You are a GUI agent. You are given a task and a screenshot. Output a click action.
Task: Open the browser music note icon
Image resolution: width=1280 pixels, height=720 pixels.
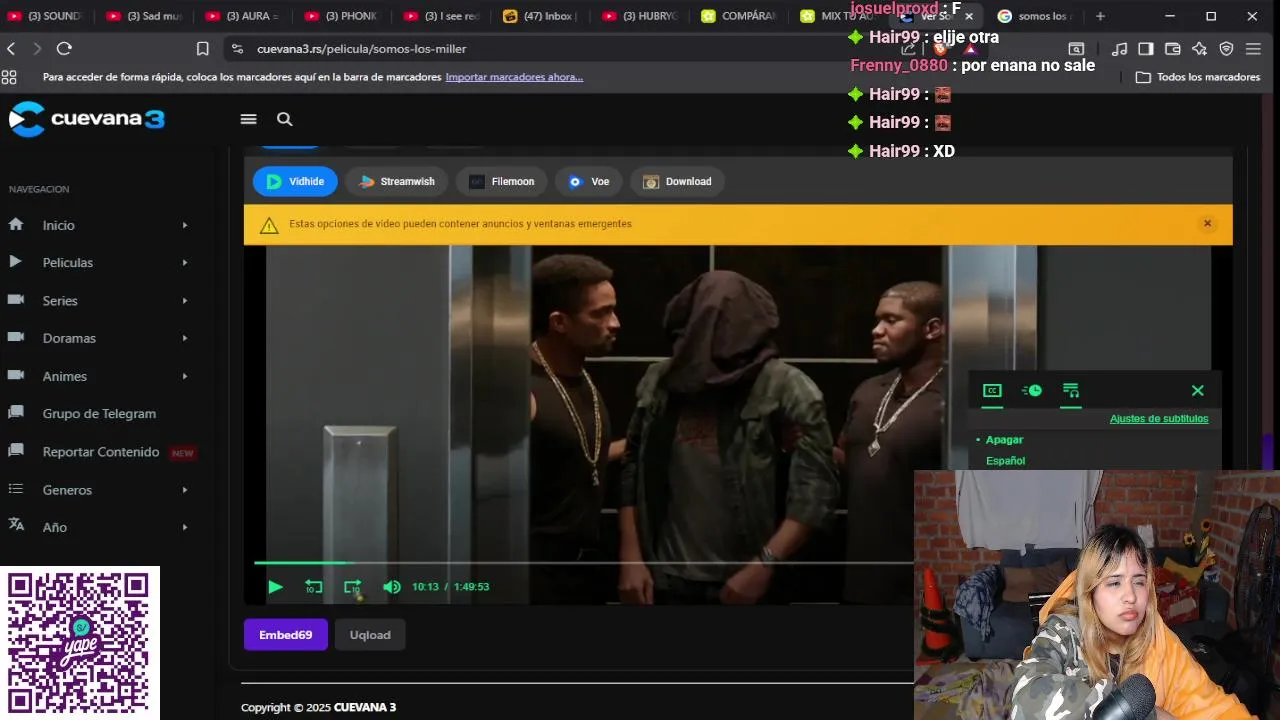[1119, 49]
